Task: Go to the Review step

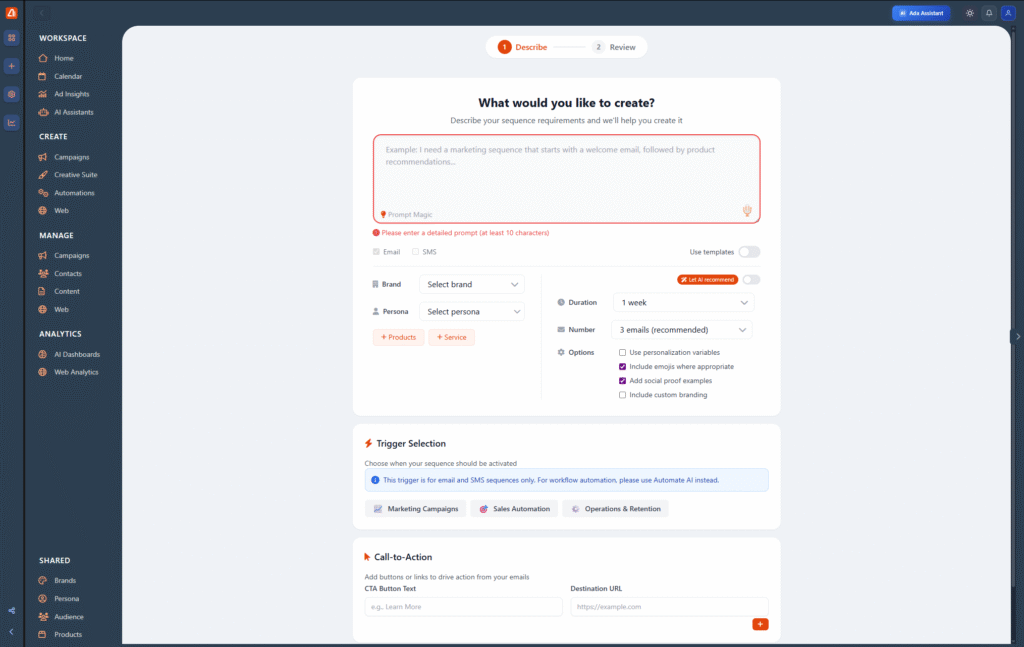Action: [614, 47]
